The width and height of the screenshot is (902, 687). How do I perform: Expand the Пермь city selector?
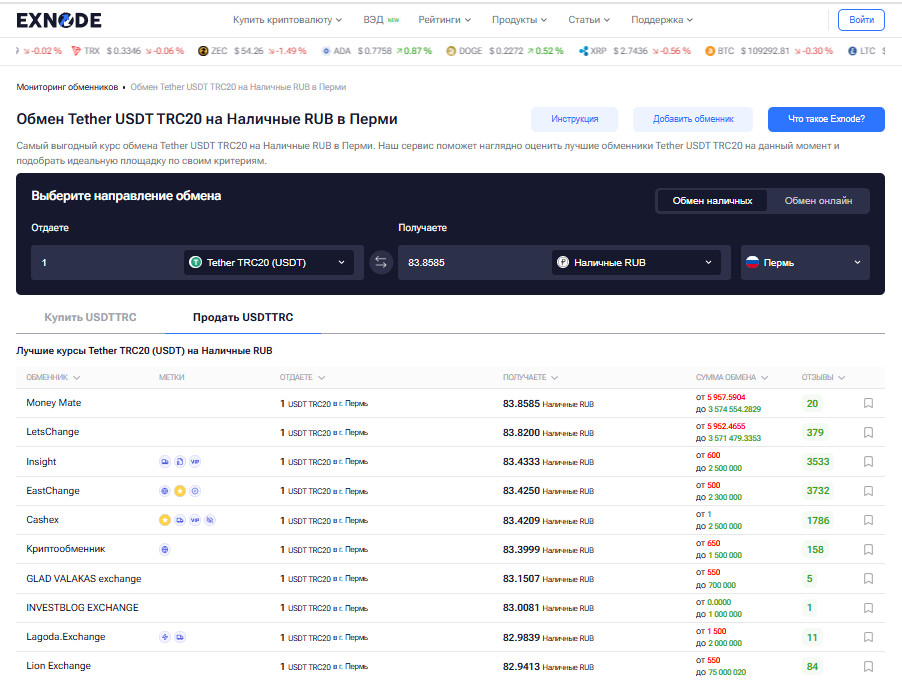click(x=804, y=263)
